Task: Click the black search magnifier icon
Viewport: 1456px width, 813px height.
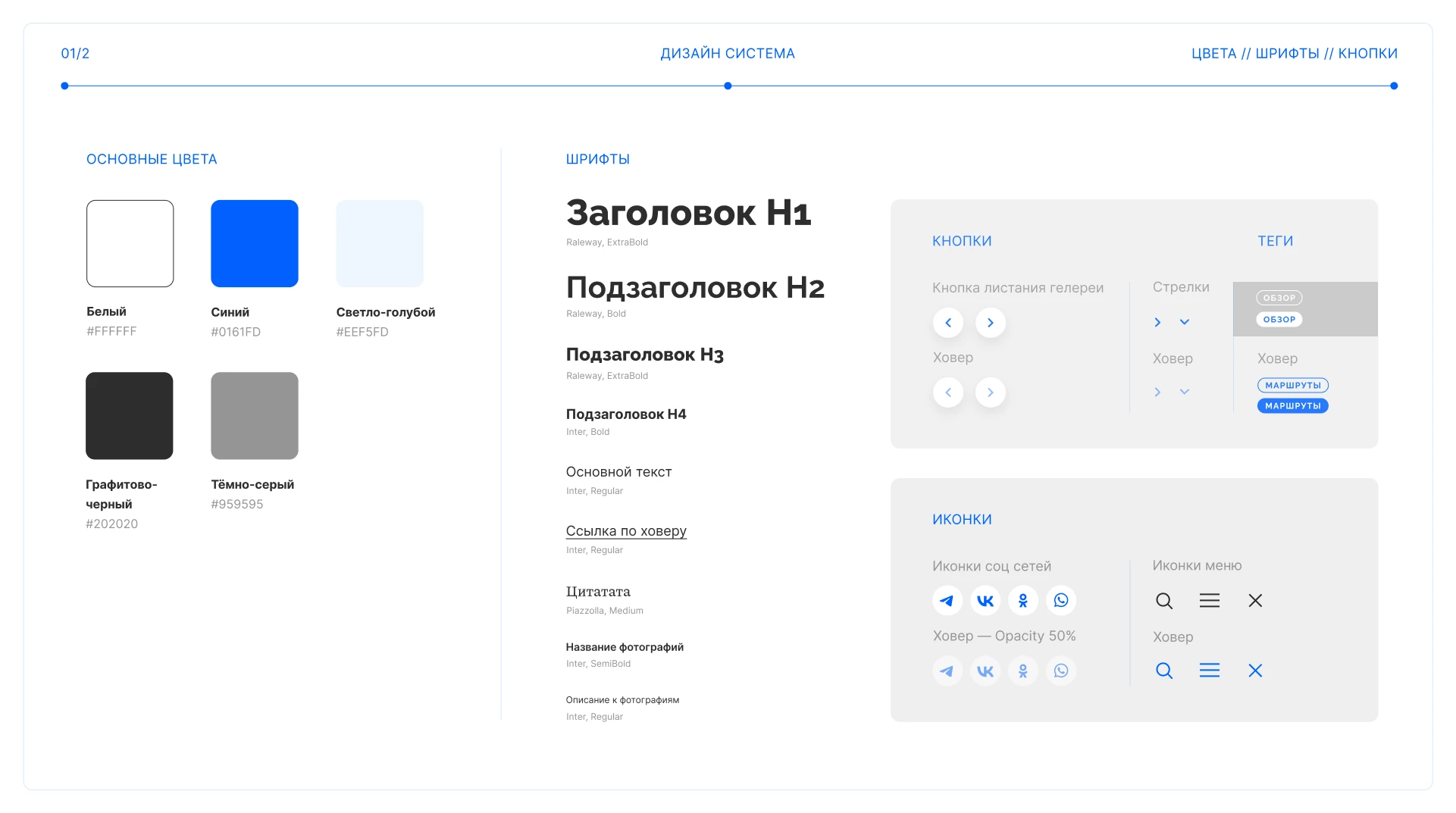Action: 1163,601
